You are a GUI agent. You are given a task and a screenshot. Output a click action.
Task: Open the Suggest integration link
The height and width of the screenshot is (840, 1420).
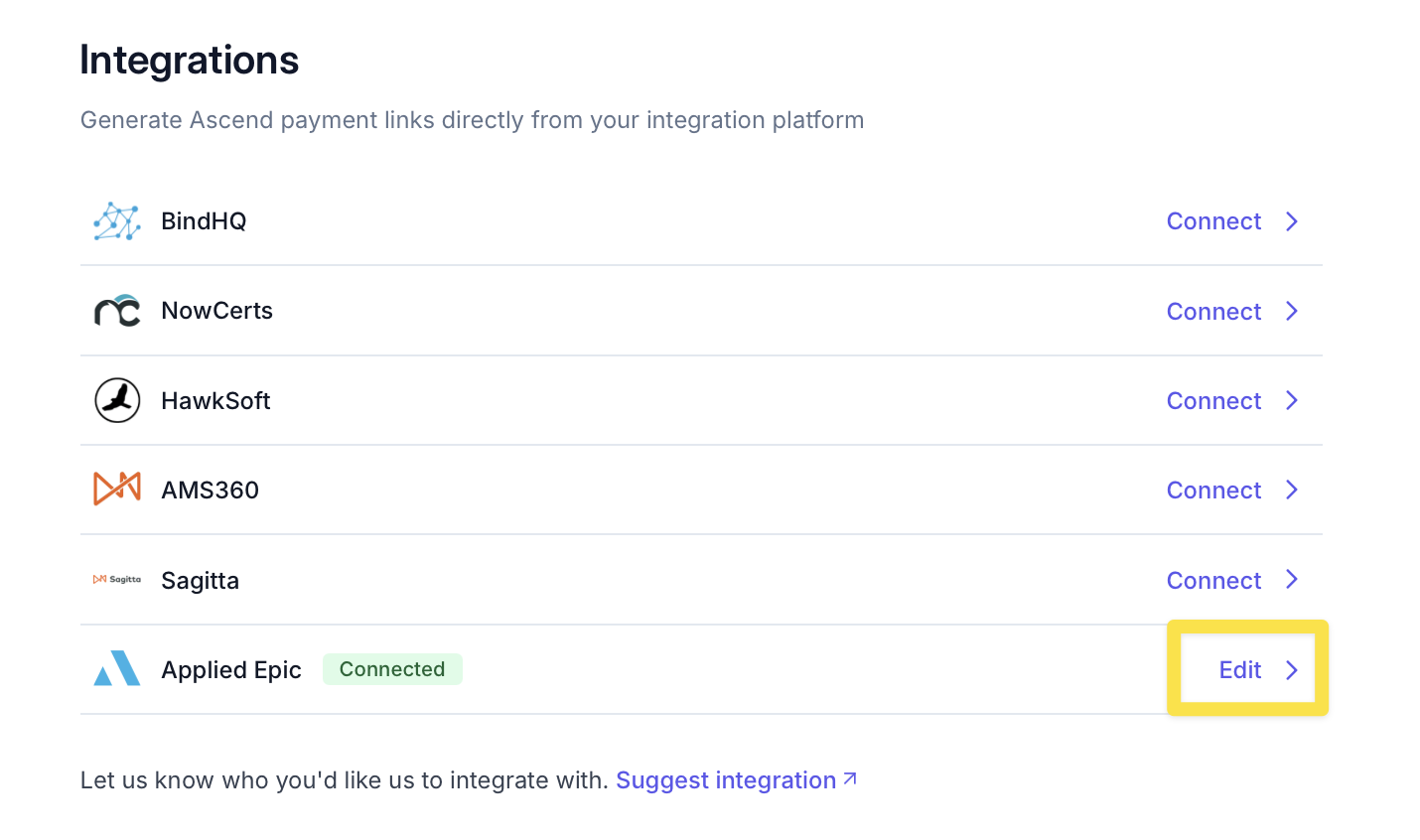[726, 780]
